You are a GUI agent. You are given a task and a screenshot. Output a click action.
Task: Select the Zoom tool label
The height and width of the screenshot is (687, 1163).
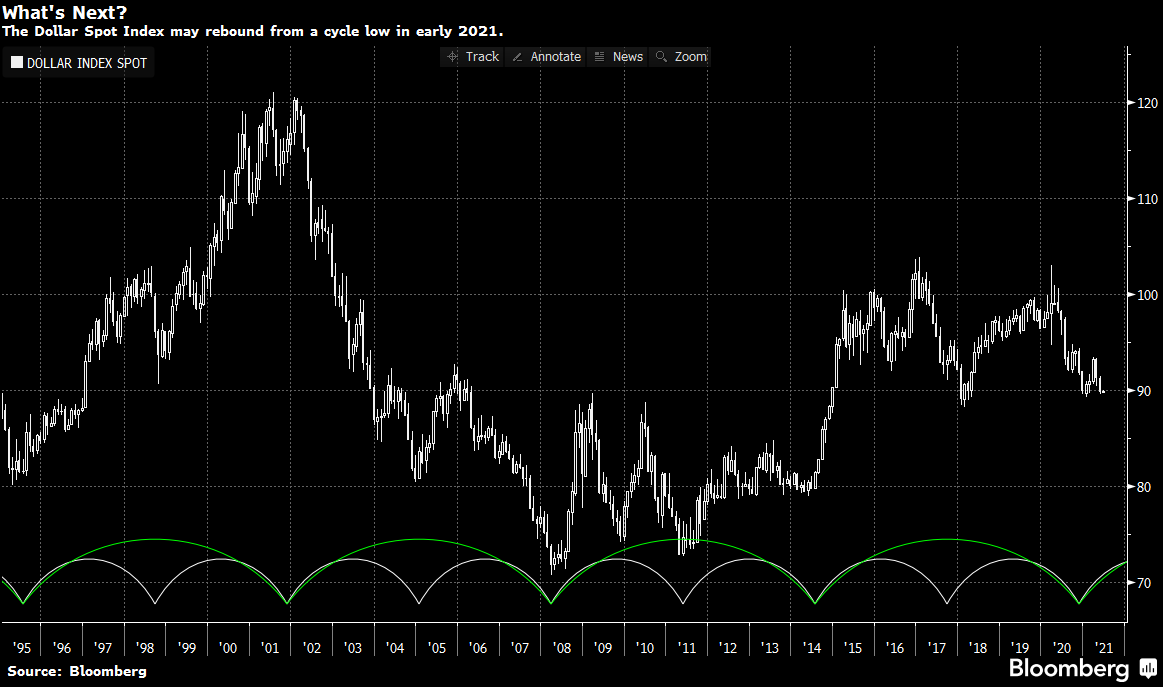(x=691, y=56)
